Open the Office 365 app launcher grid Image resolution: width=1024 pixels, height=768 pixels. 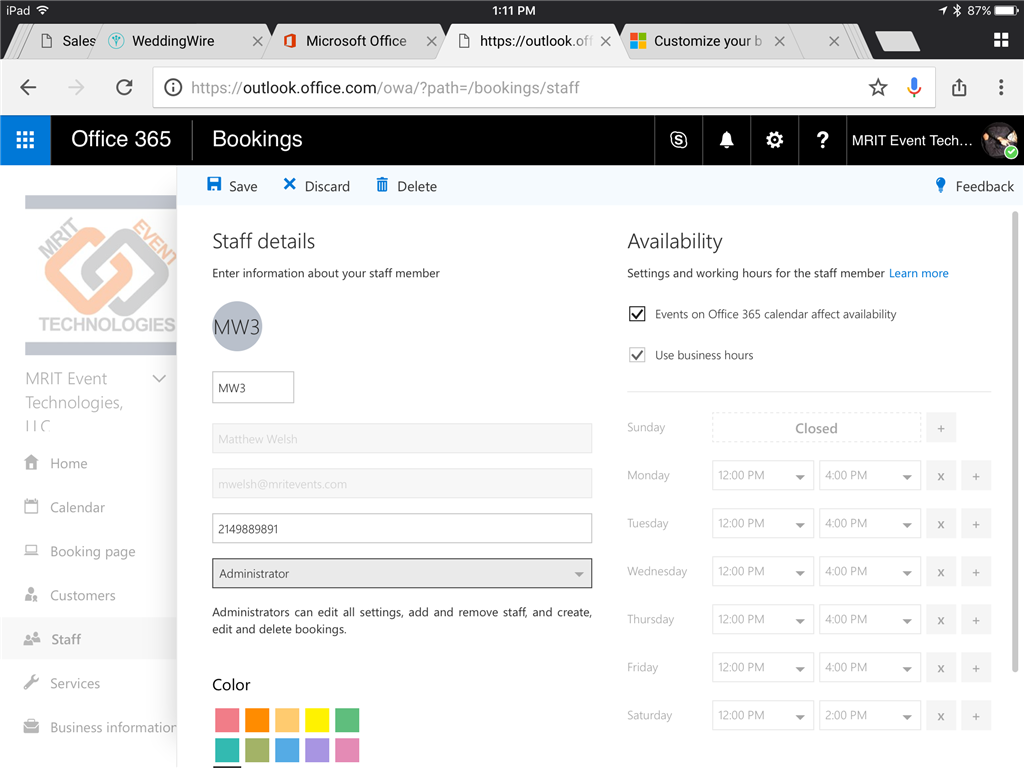[25, 140]
